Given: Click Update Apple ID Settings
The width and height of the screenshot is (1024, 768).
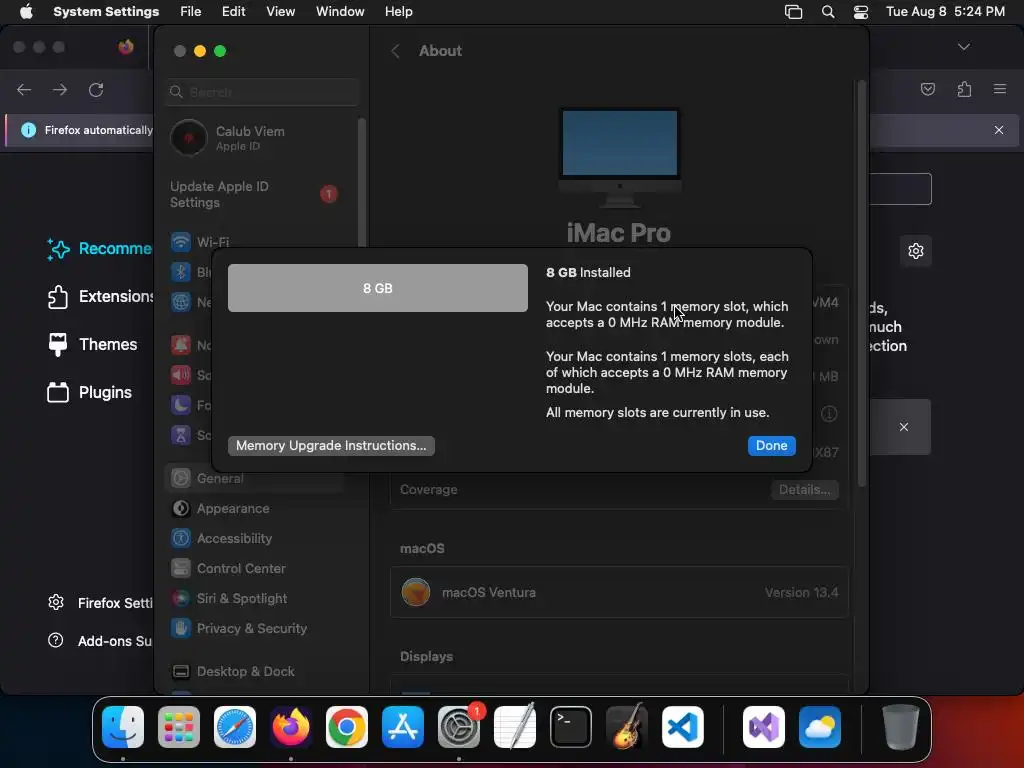Looking at the screenshot, I should (253, 194).
